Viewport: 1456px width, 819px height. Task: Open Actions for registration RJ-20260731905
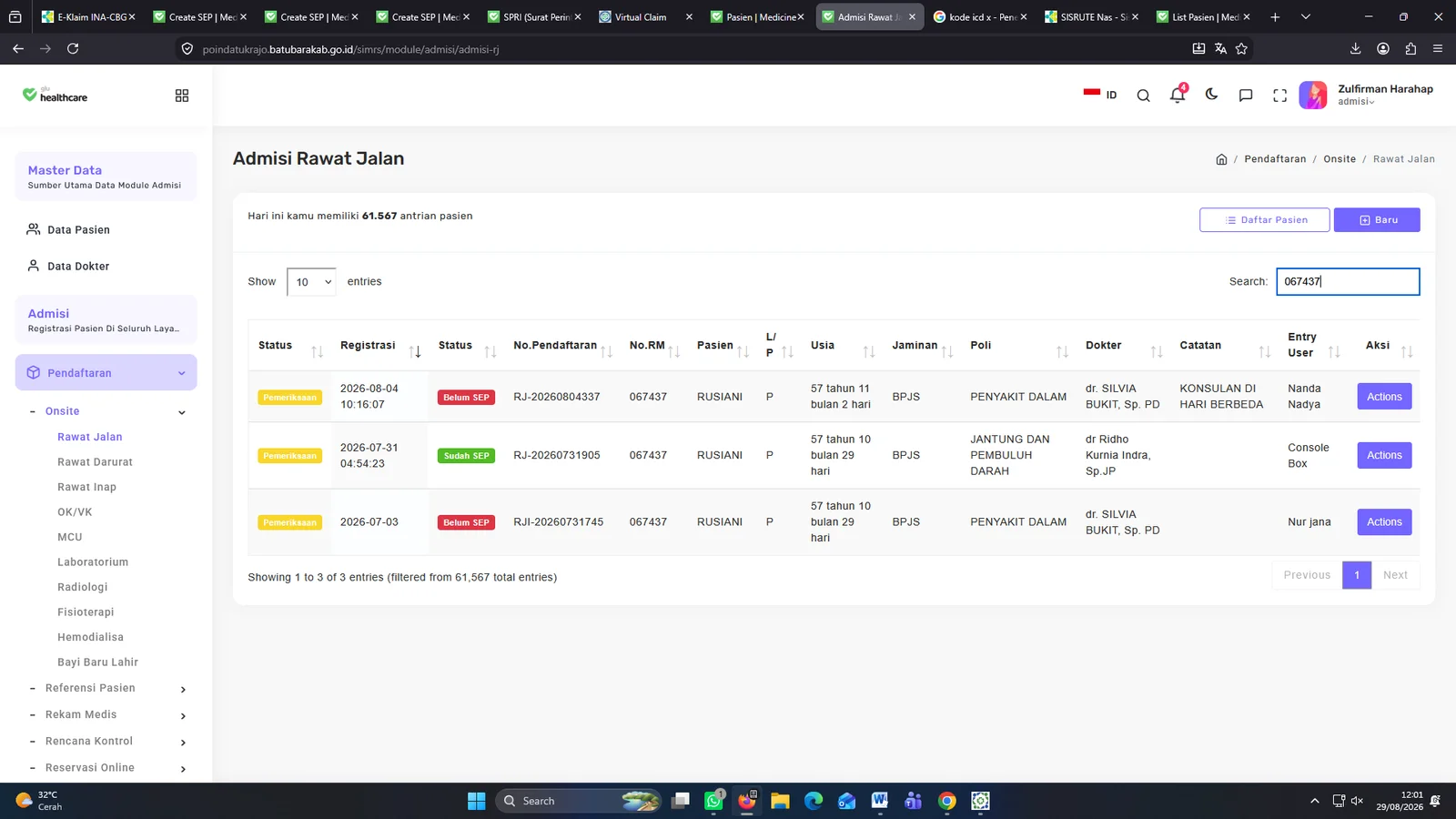pyautogui.click(x=1384, y=455)
